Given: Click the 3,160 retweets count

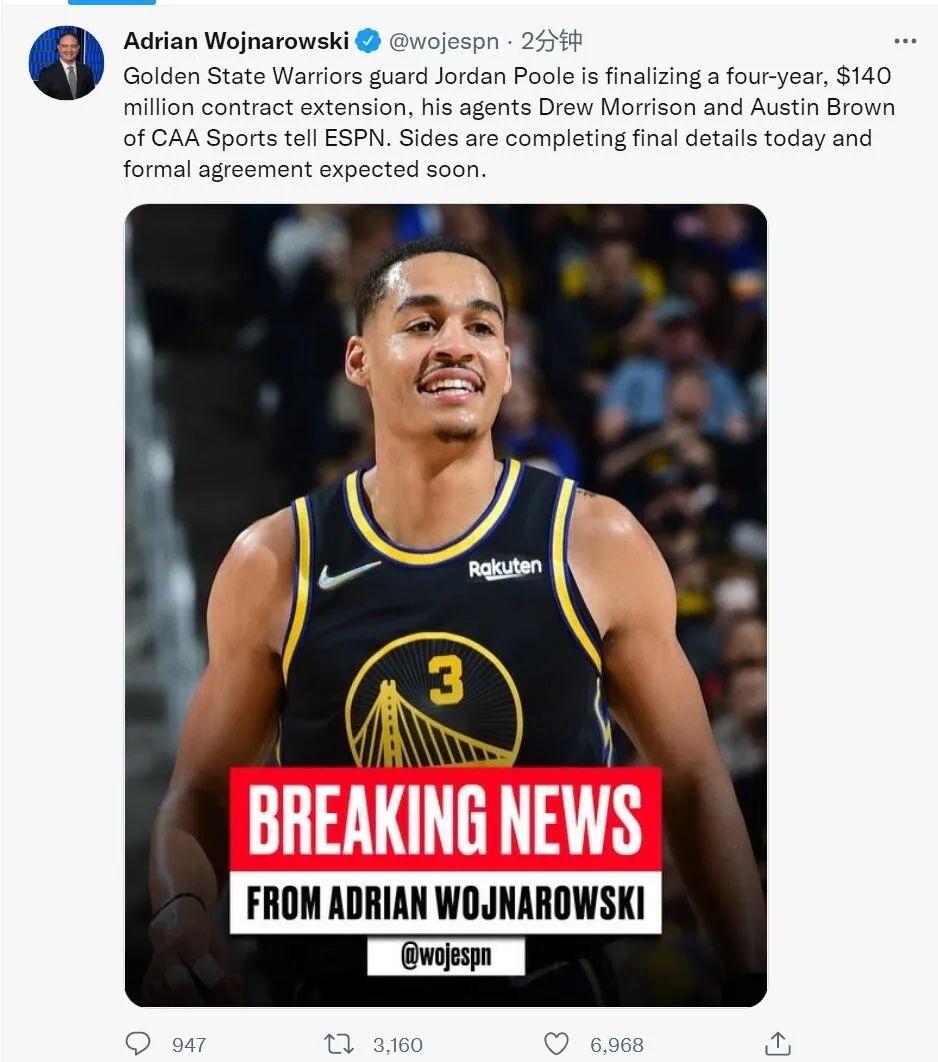Looking at the screenshot, I should (x=398, y=1044).
